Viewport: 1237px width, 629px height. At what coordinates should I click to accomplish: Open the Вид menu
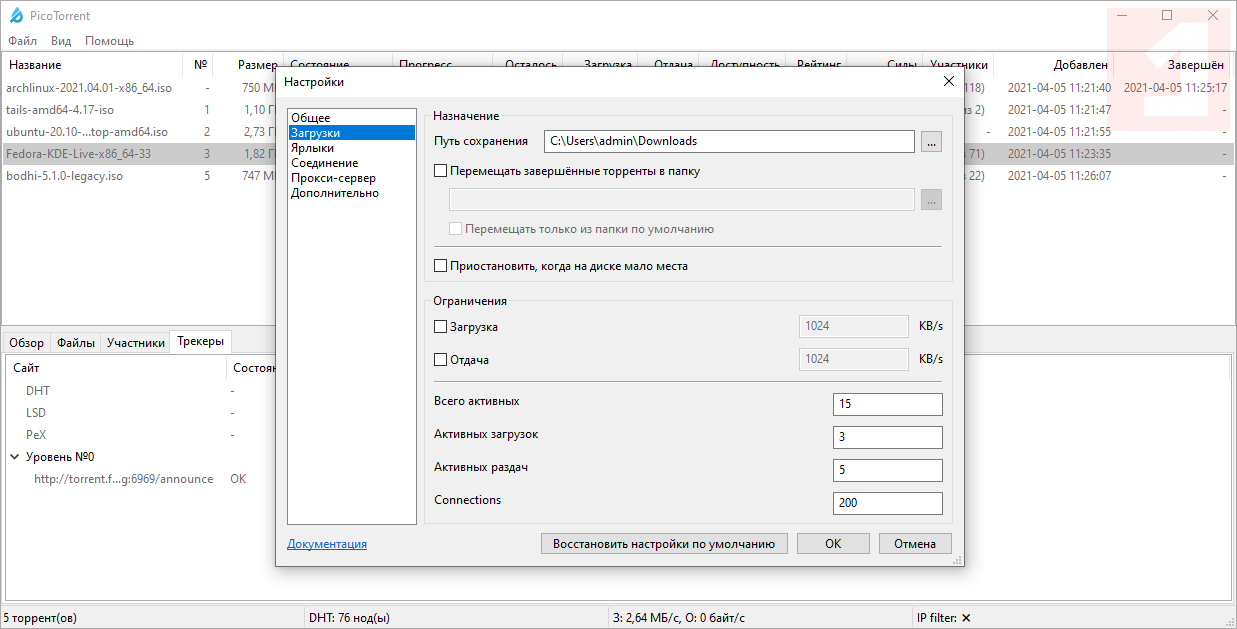(x=61, y=41)
